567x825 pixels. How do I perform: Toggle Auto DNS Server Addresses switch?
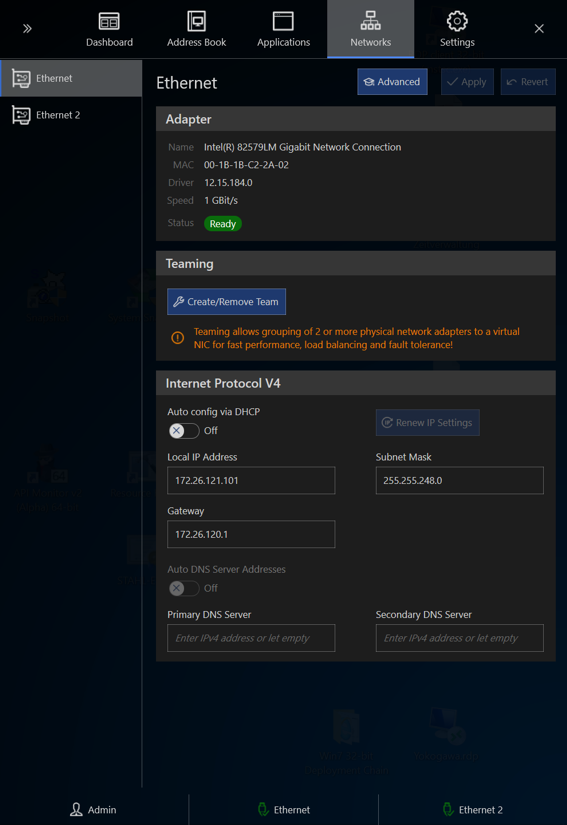(x=184, y=588)
